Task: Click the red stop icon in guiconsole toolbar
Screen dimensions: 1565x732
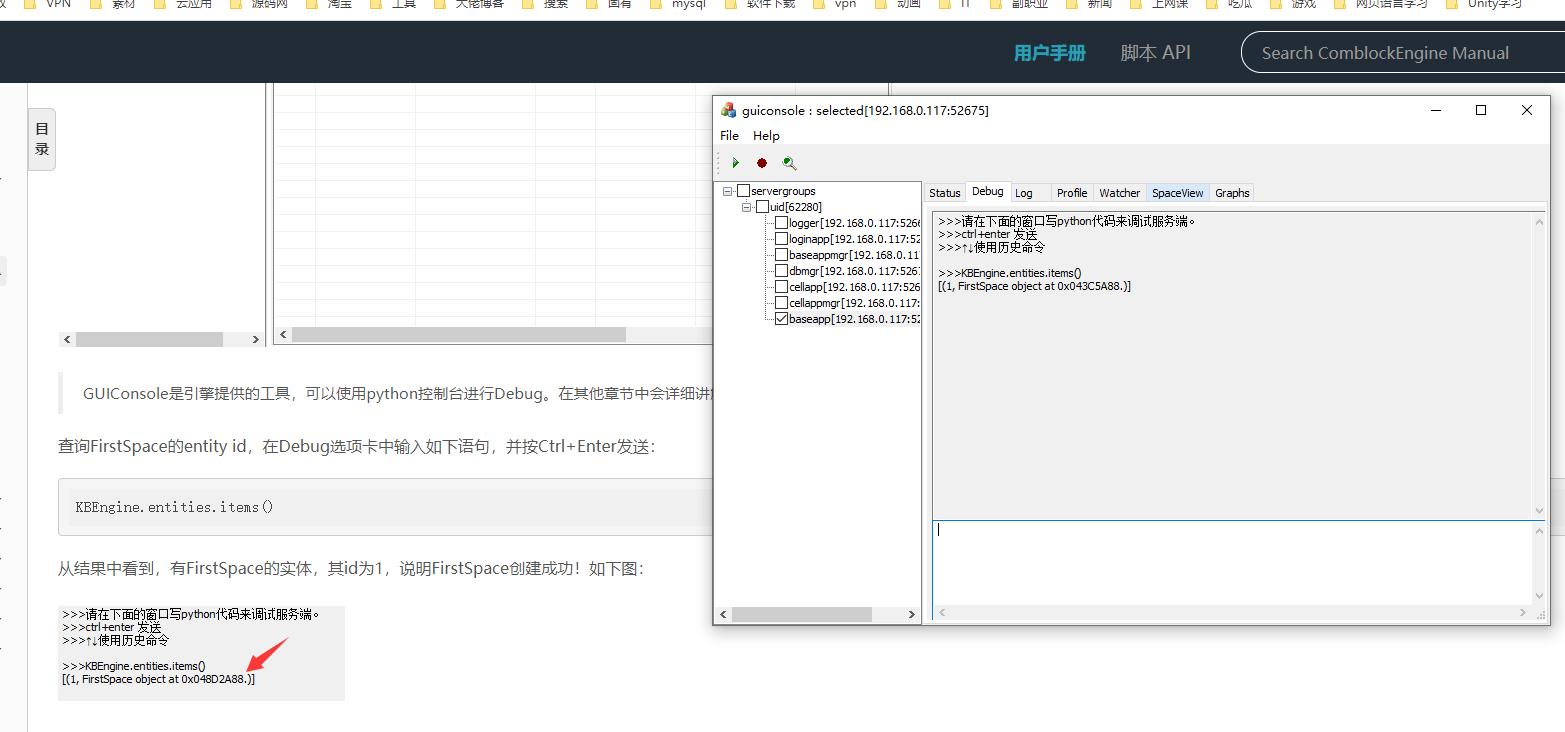Action: coord(761,162)
